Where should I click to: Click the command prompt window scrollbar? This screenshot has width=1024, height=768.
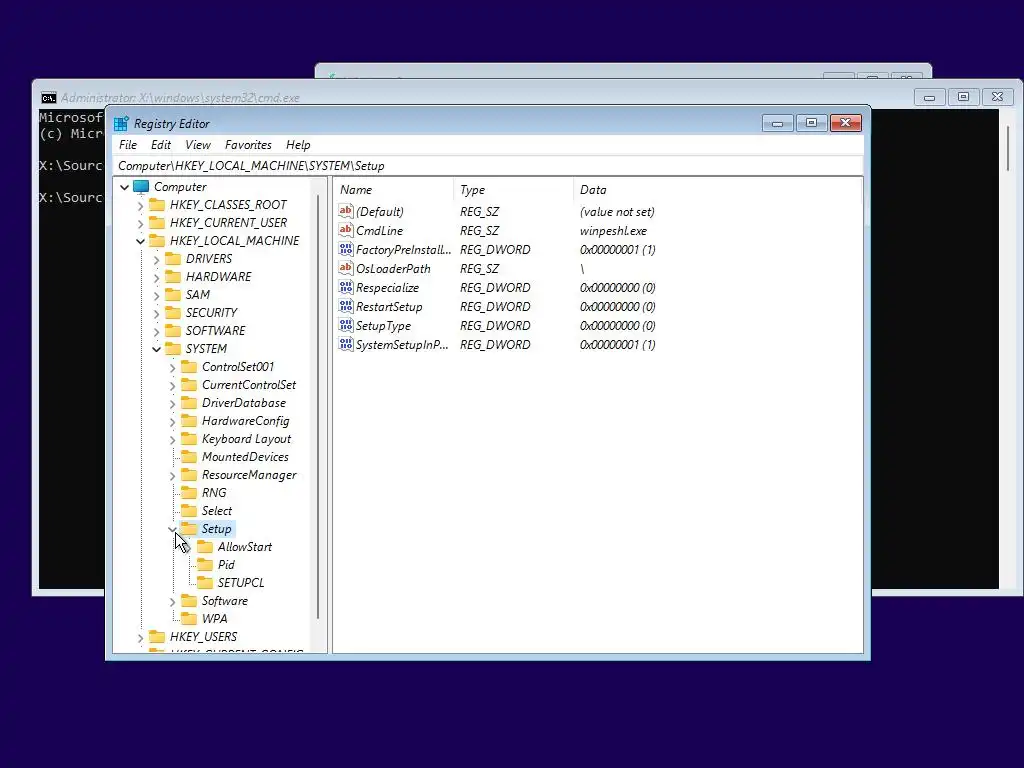click(x=1009, y=148)
